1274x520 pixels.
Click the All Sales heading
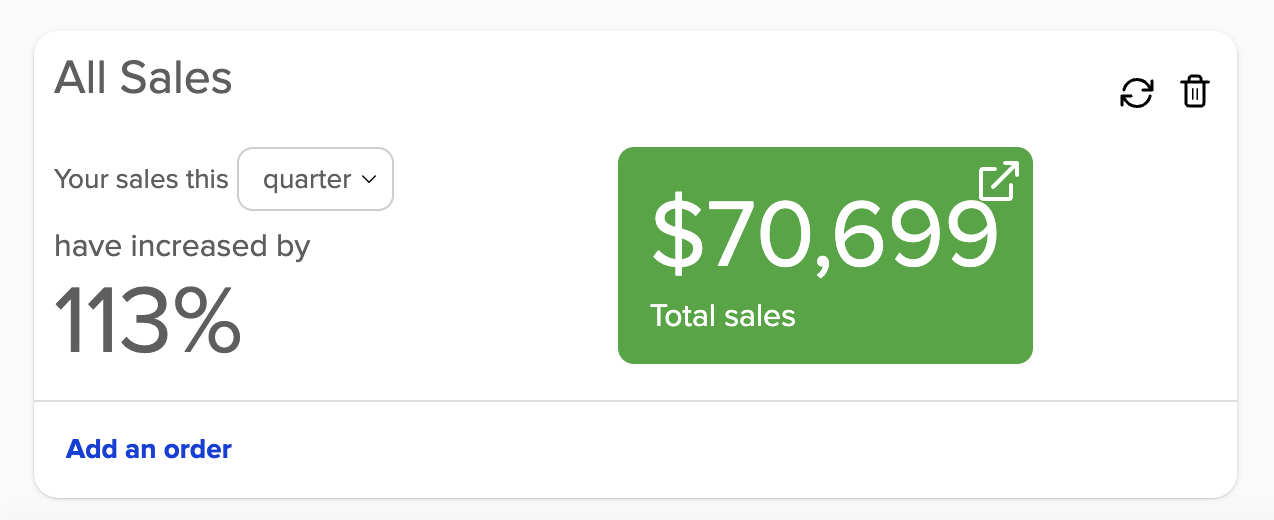point(143,78)
